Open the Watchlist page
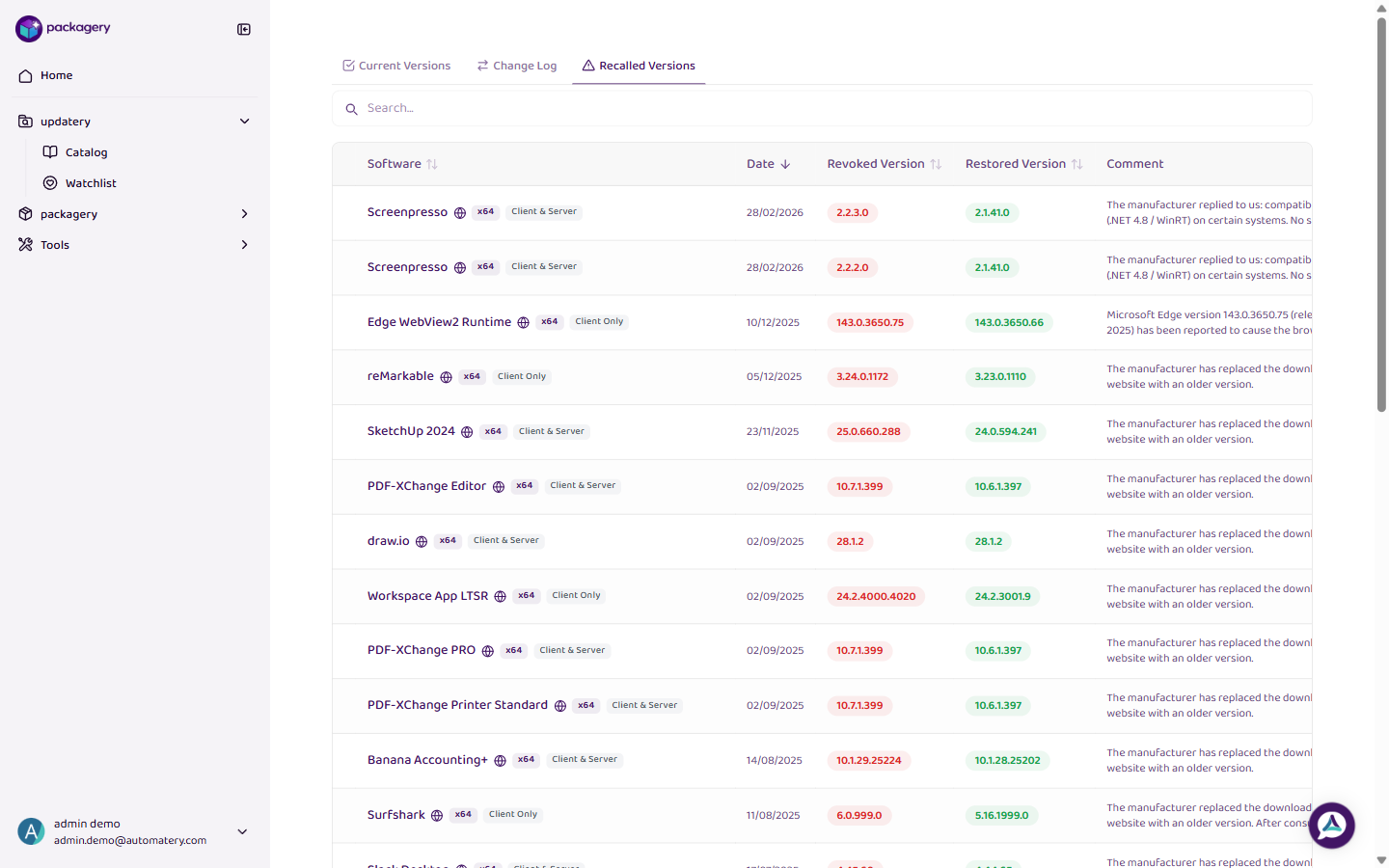This screenshot has width=1389, height=868. 91,183
